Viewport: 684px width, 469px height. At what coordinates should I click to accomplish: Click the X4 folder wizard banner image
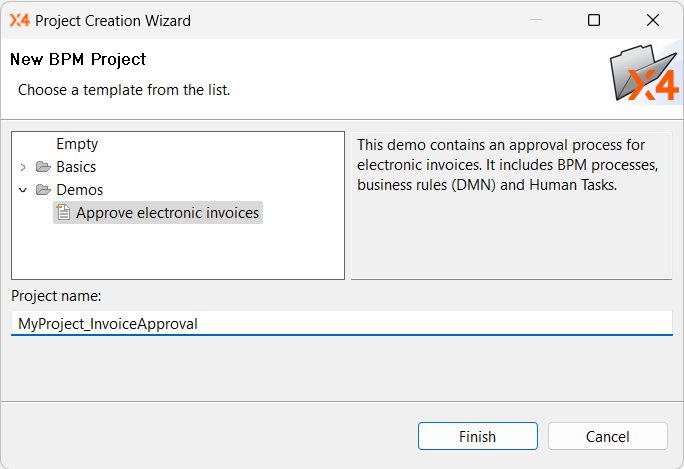coord(644,74)
